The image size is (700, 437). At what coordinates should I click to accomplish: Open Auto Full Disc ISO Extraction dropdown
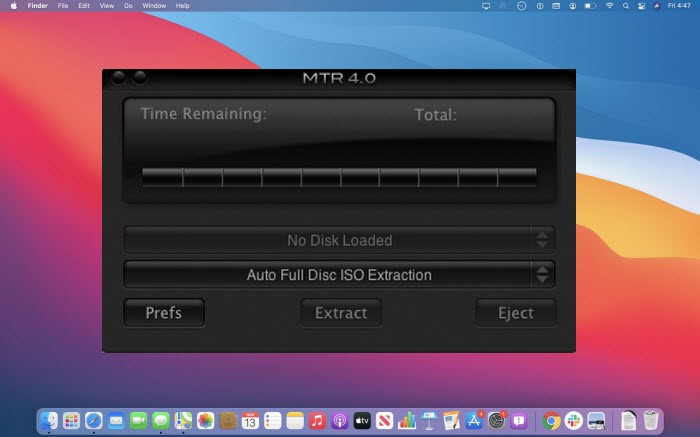pyautogui.click(x=339, y=275)
